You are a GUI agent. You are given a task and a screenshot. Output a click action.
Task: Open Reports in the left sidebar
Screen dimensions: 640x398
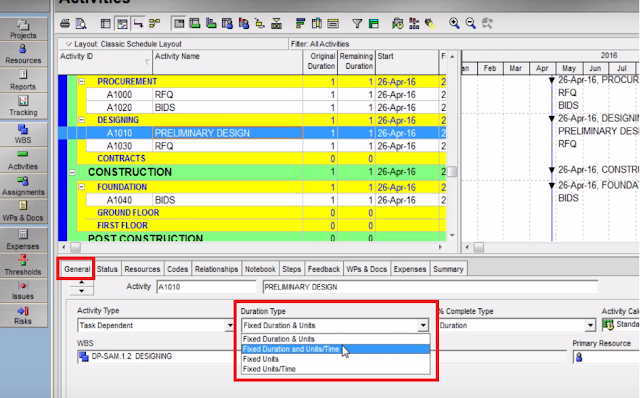pos(23,80)
